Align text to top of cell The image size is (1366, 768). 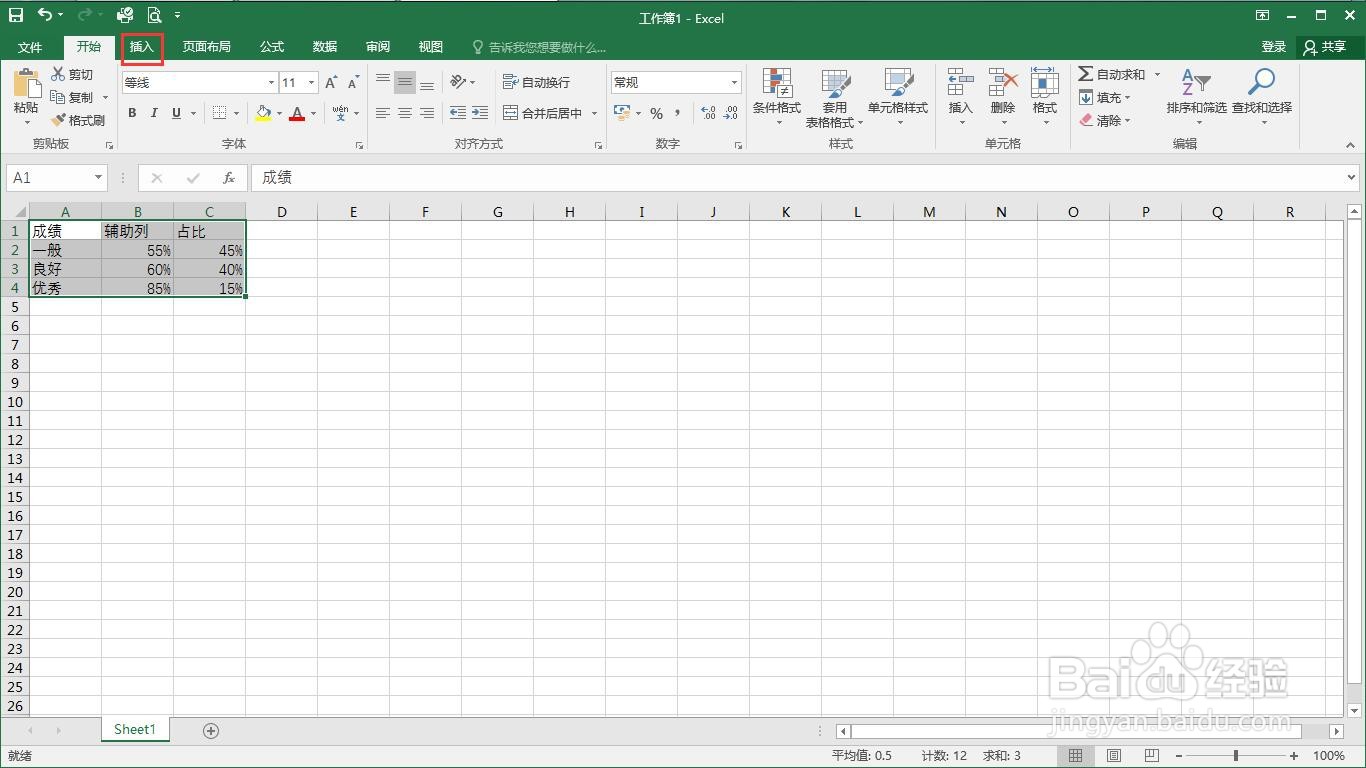[383, 82]
